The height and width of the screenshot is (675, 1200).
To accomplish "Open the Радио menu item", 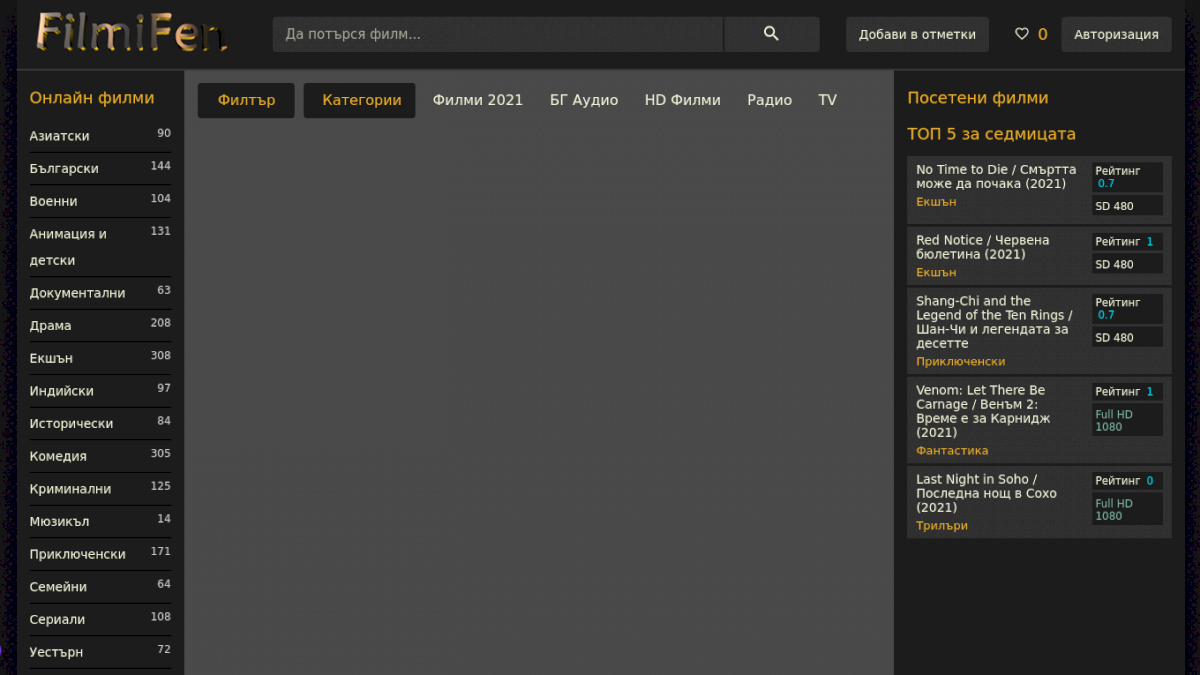I will (x=769, y=100).
